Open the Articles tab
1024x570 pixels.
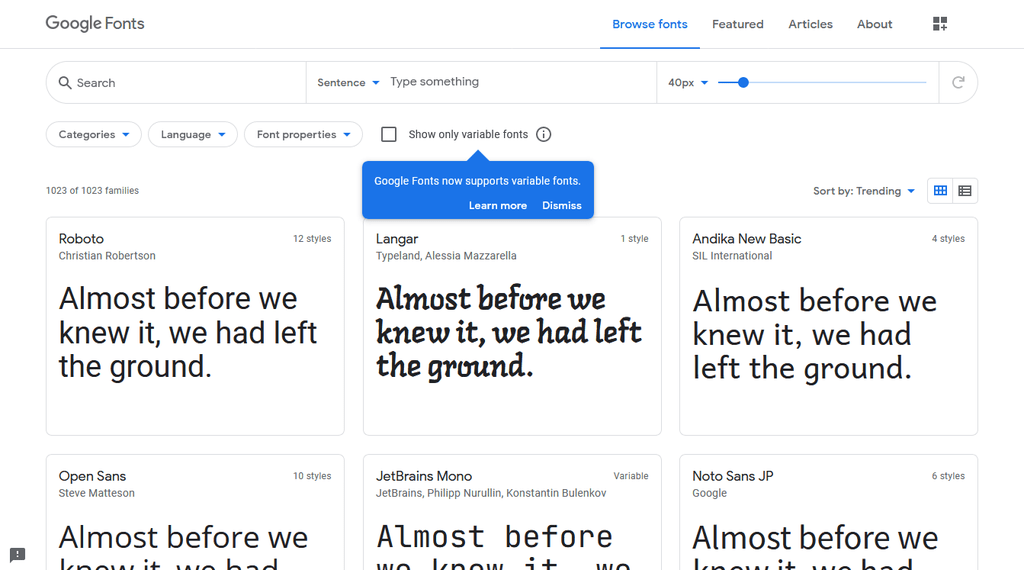click(810, 24)
